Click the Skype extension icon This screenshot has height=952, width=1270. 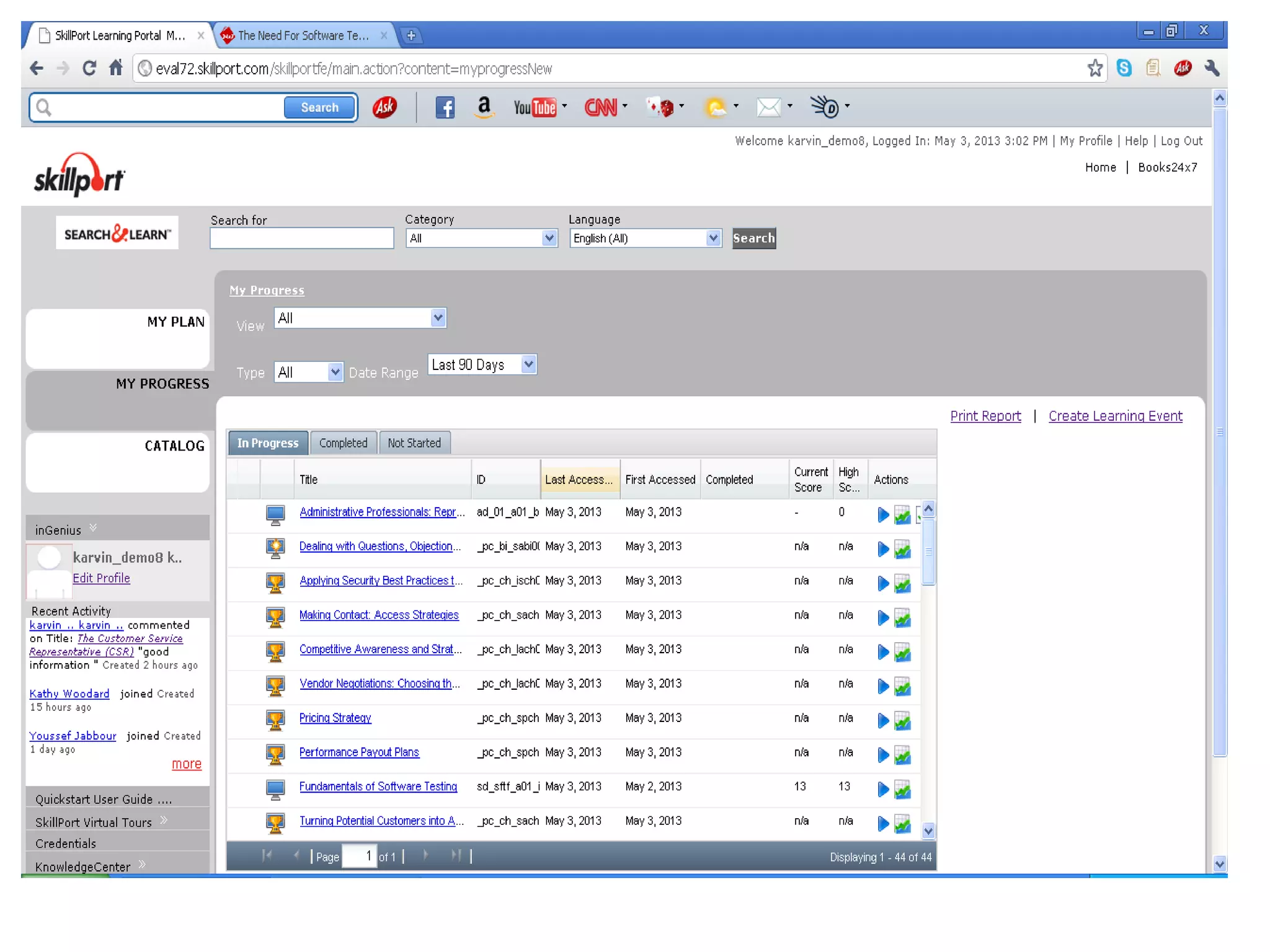pos(1124,68)
